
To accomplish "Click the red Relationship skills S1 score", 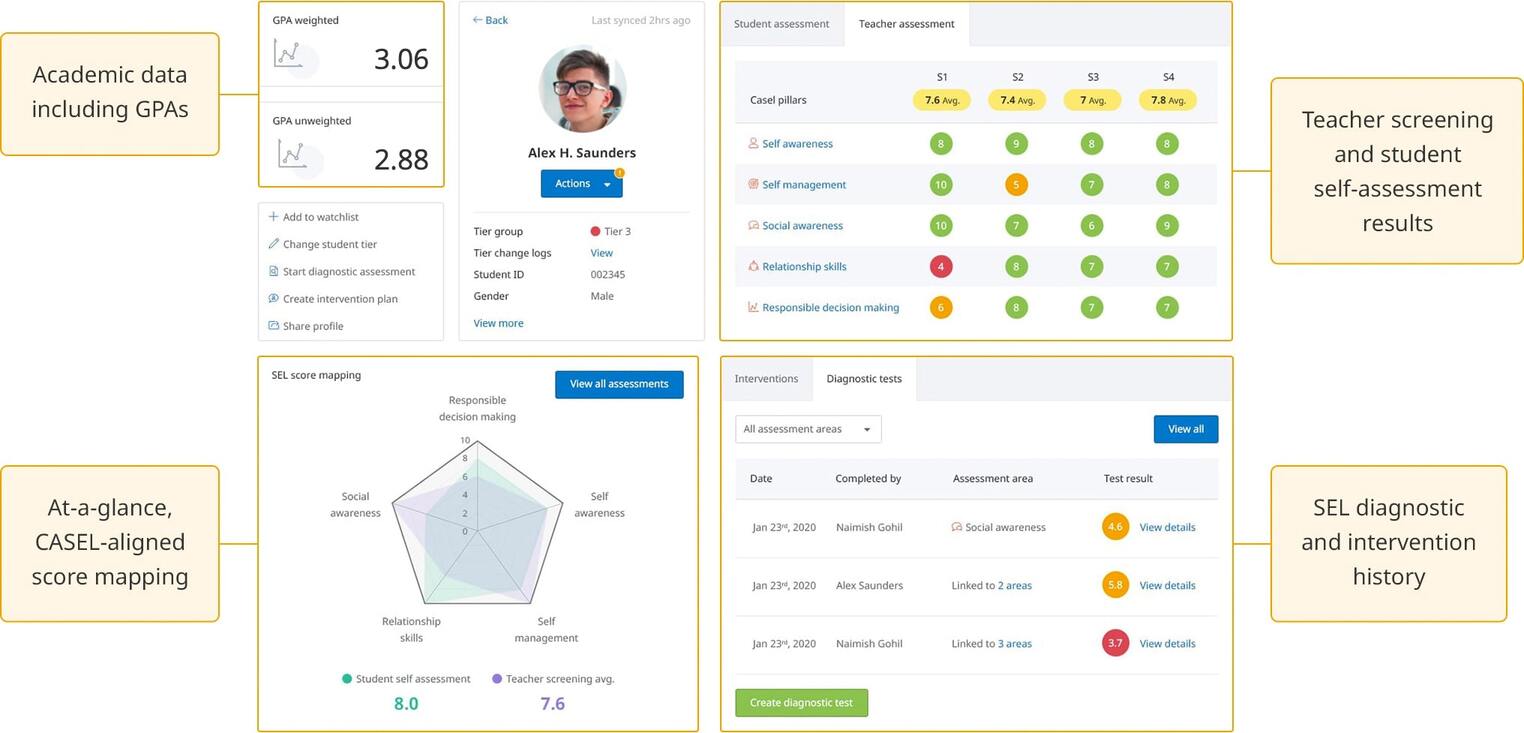I will (940, 267).
